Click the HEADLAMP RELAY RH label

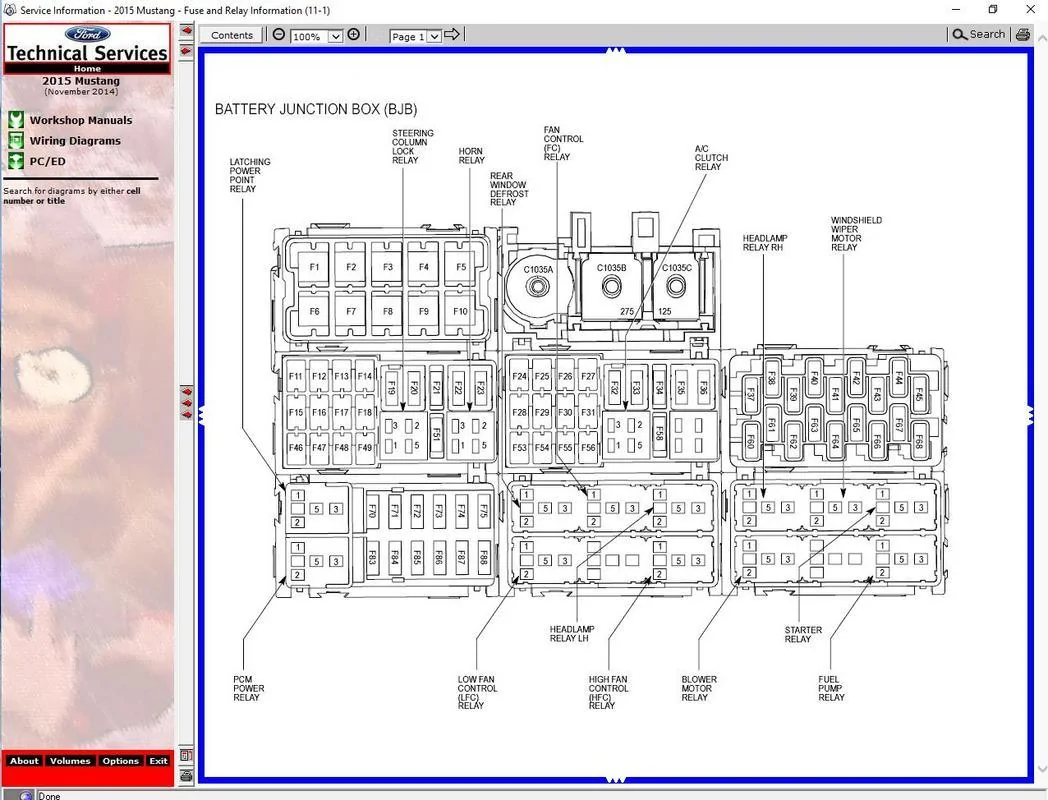(765, 243)
